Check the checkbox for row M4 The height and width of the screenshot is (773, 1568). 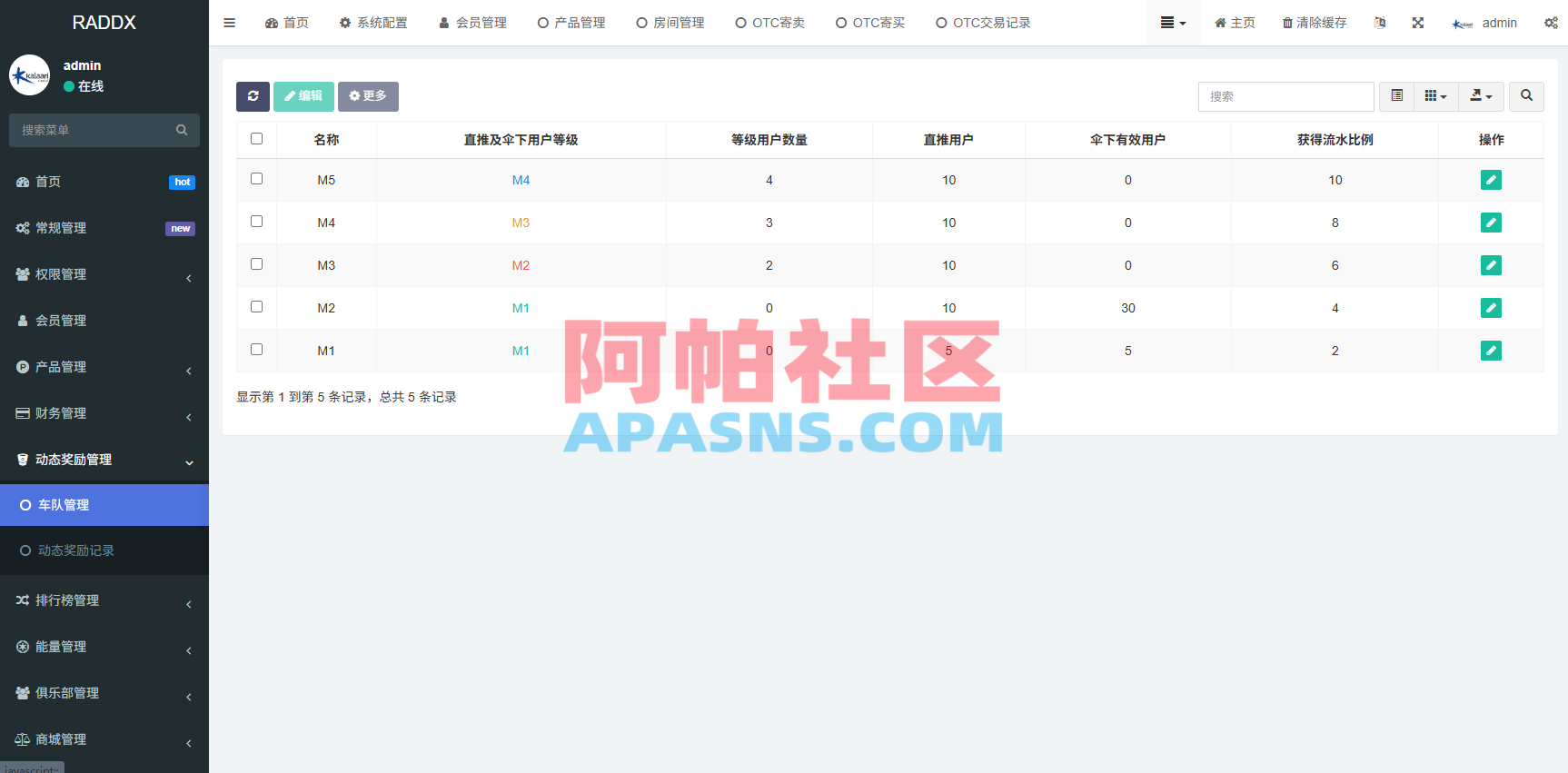point(256,222)
